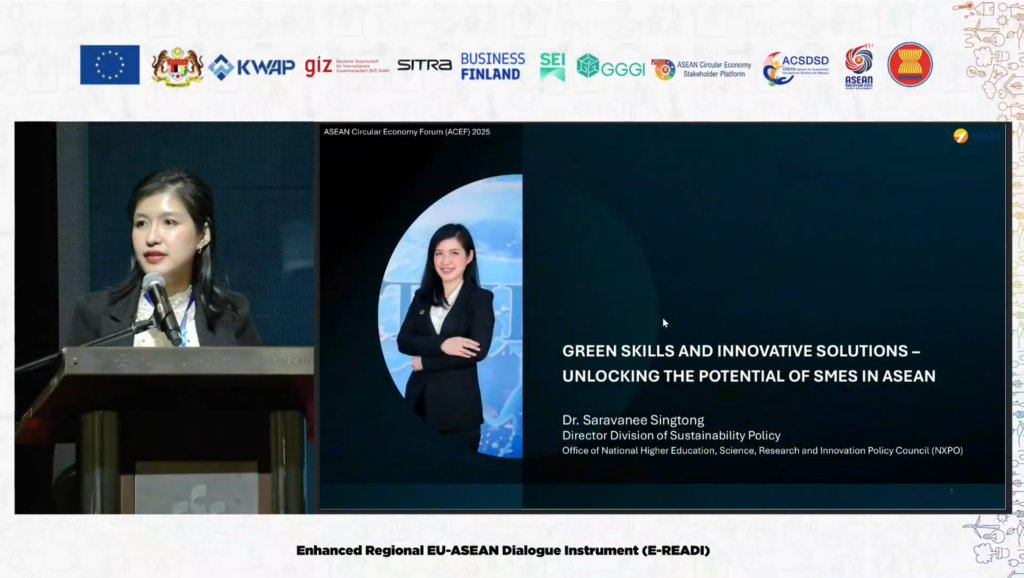This screenshot has height=578, width=1024.
Task: Click the orange logo in slide's top-right corner
Action: (x=960, y=136)
